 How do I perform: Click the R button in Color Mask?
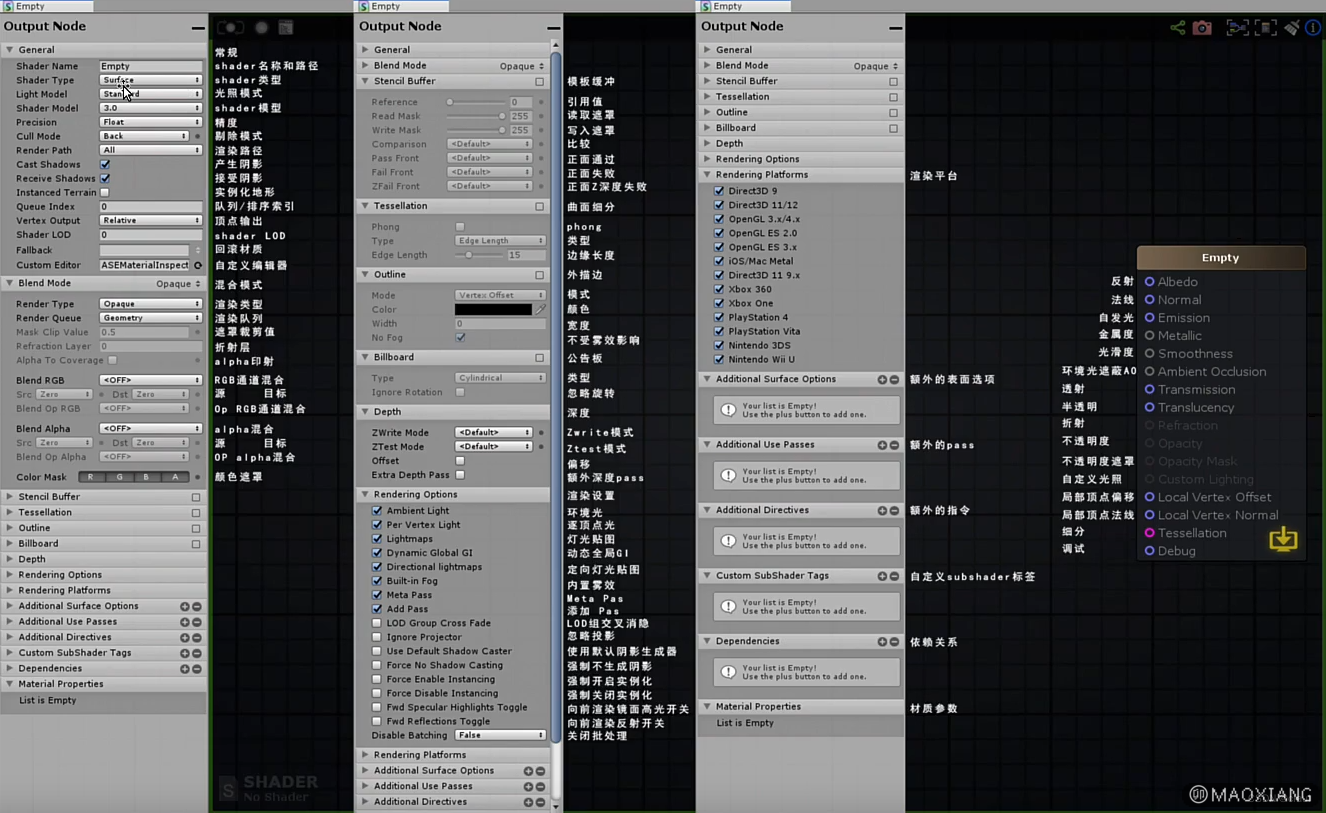[x=91, y=477]
